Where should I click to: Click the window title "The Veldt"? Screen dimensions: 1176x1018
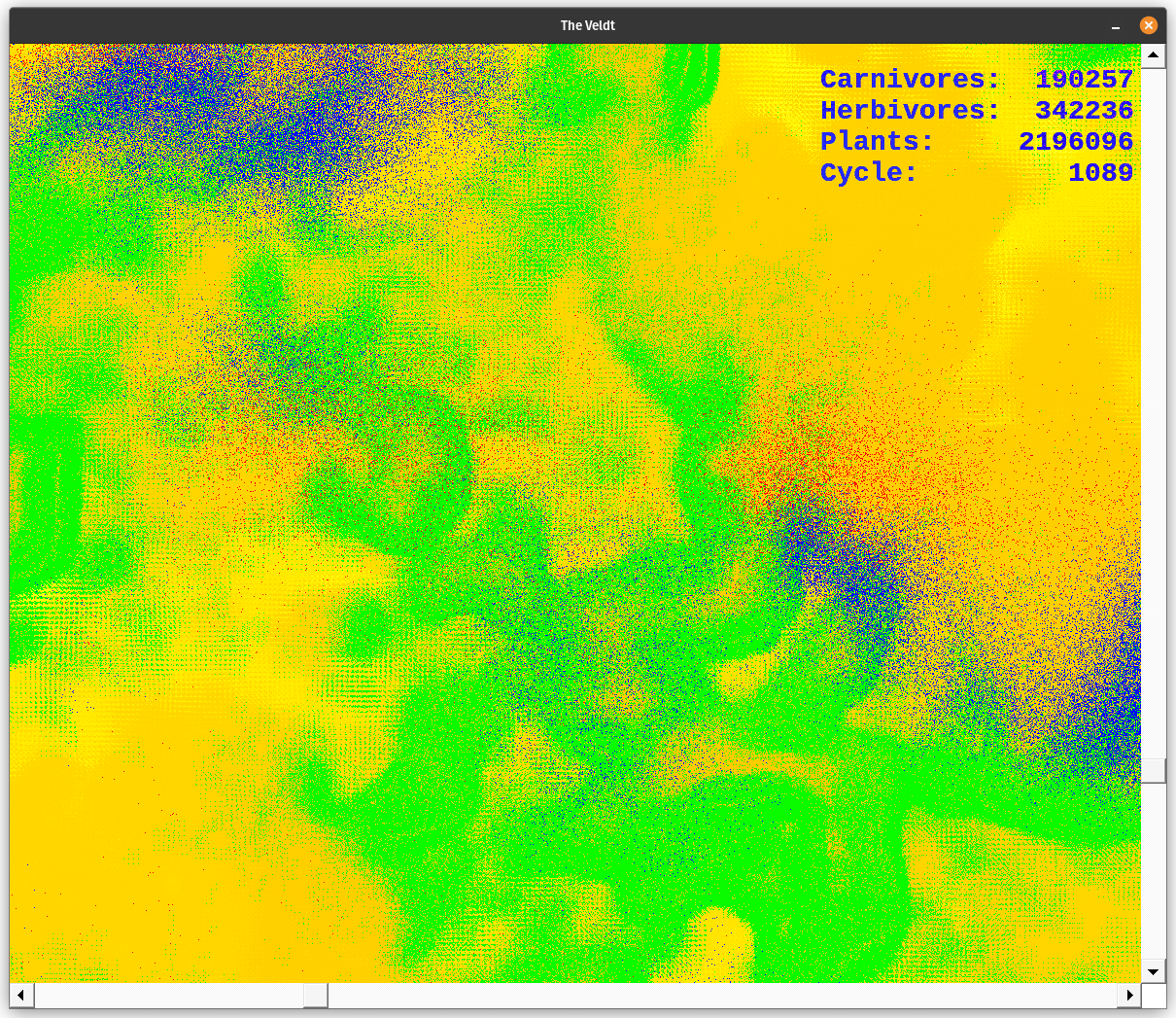click(x=587, y=25)
